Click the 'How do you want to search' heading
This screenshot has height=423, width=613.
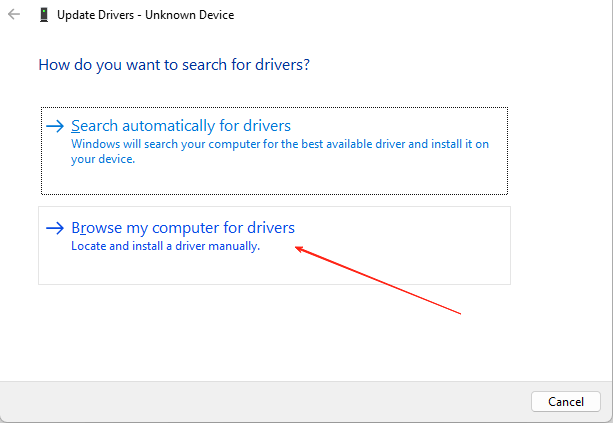pyautogui.click(x=173, y=64)
